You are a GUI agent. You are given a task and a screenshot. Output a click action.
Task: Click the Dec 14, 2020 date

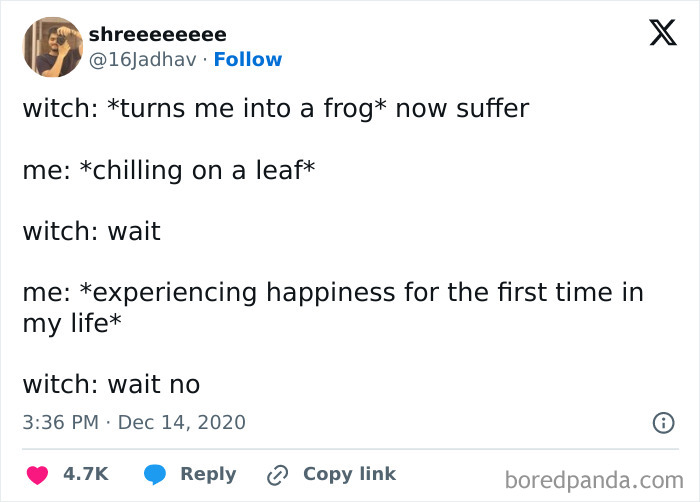point(181,422)
